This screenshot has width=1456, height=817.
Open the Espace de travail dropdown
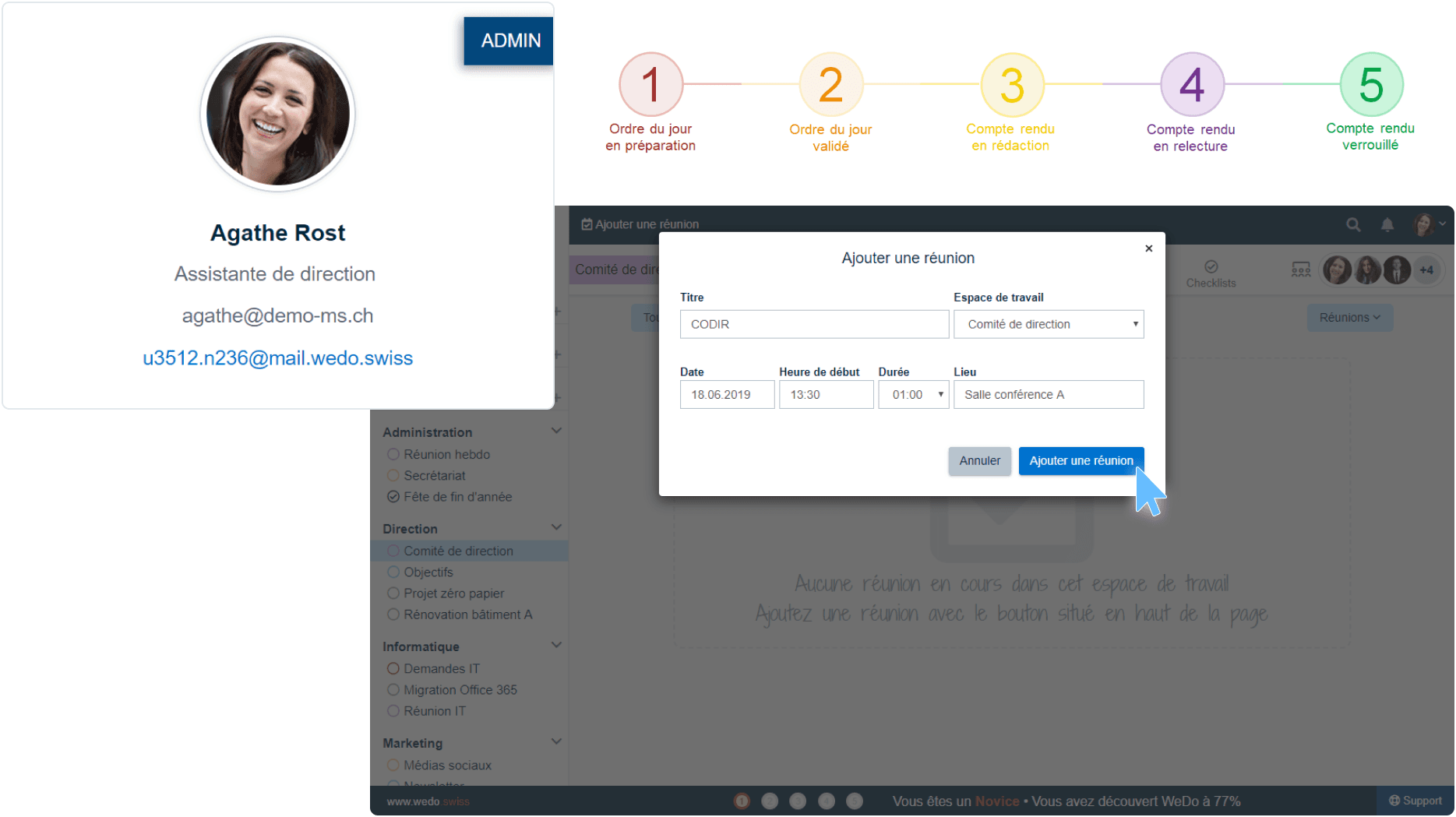coord(1048,325)
